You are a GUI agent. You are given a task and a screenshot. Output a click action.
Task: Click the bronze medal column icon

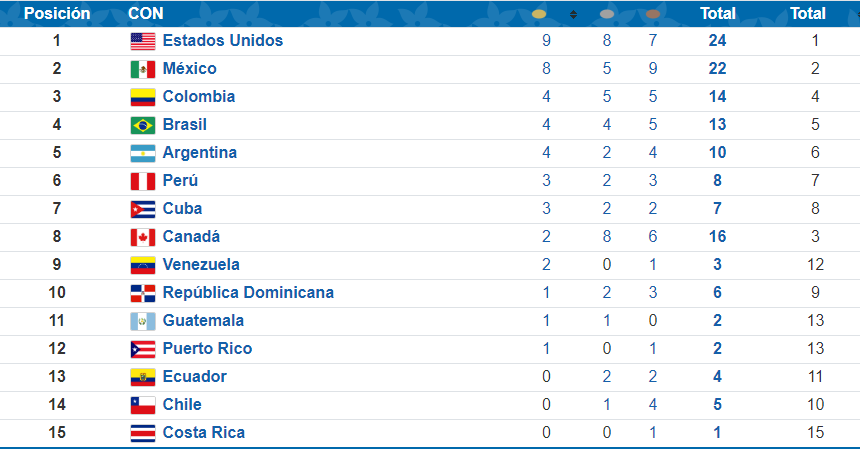coord(653,14)
